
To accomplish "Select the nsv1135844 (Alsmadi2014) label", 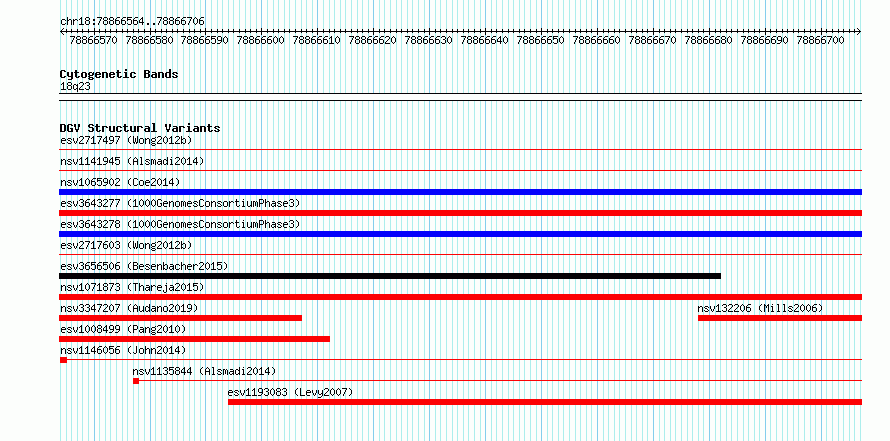I will pyautogui.click(x=204, y=371).
